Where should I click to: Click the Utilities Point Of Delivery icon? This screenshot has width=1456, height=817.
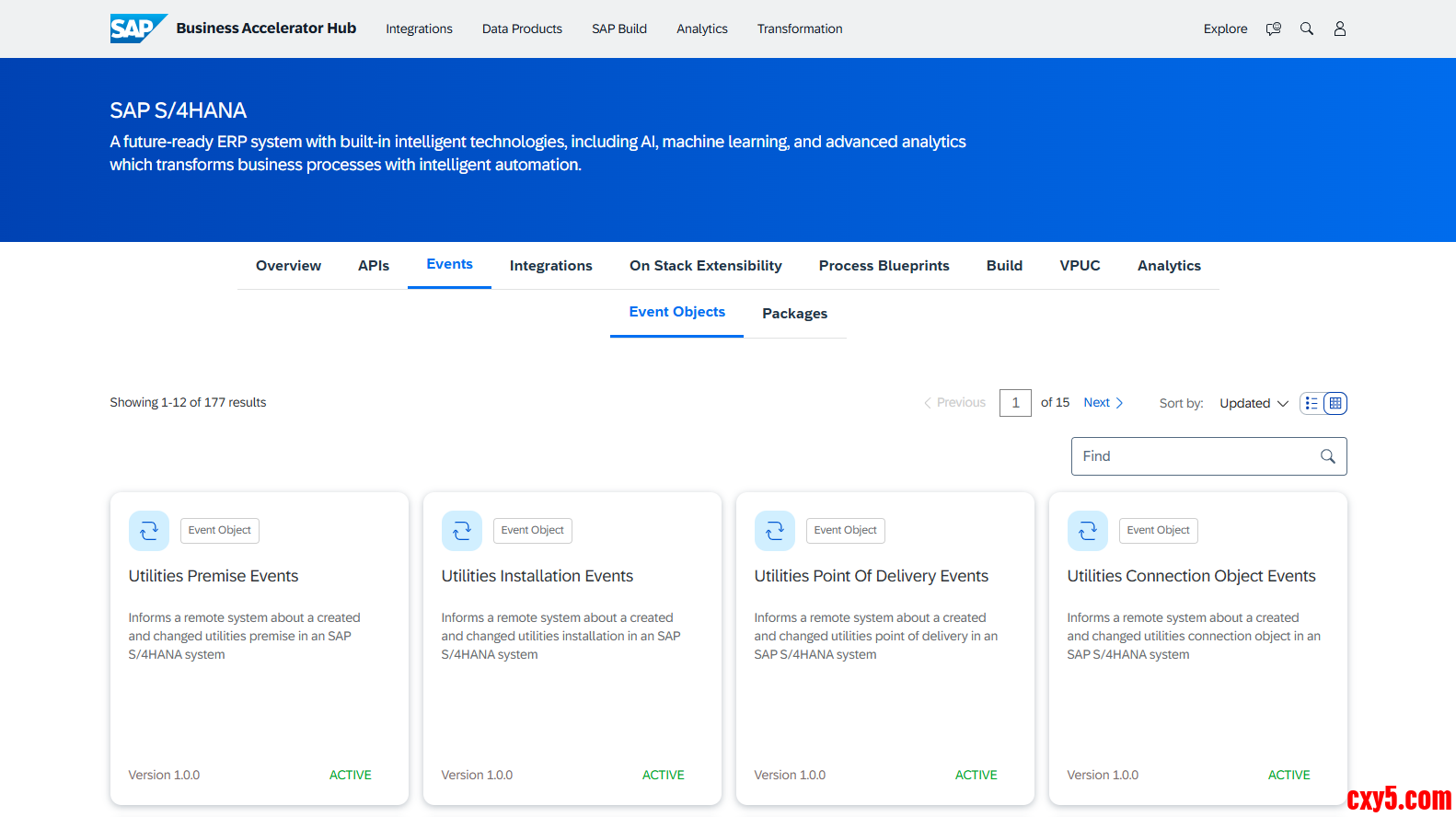tap(774, 531)
